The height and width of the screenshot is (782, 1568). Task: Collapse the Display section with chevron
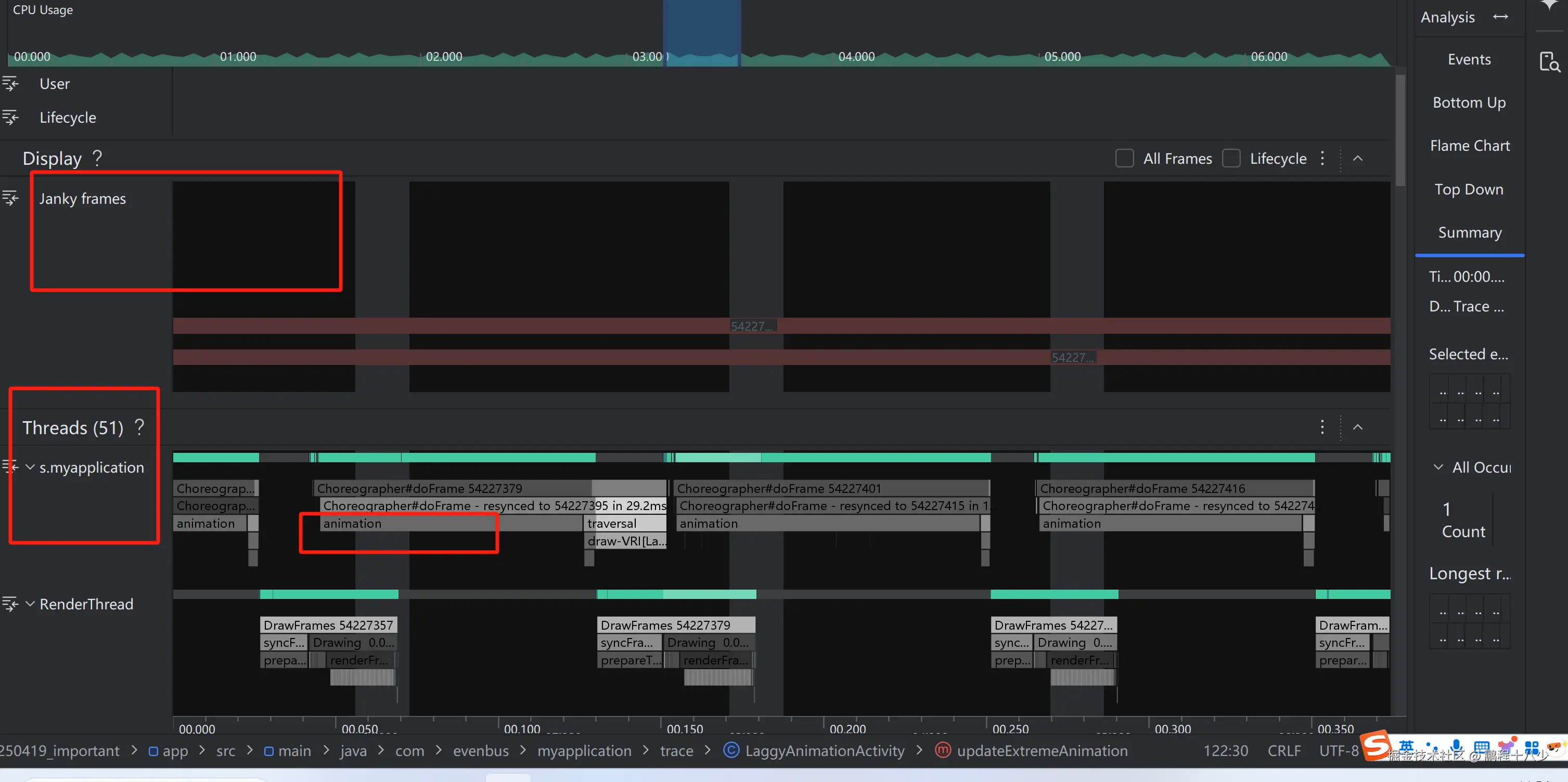(1357, 158)
